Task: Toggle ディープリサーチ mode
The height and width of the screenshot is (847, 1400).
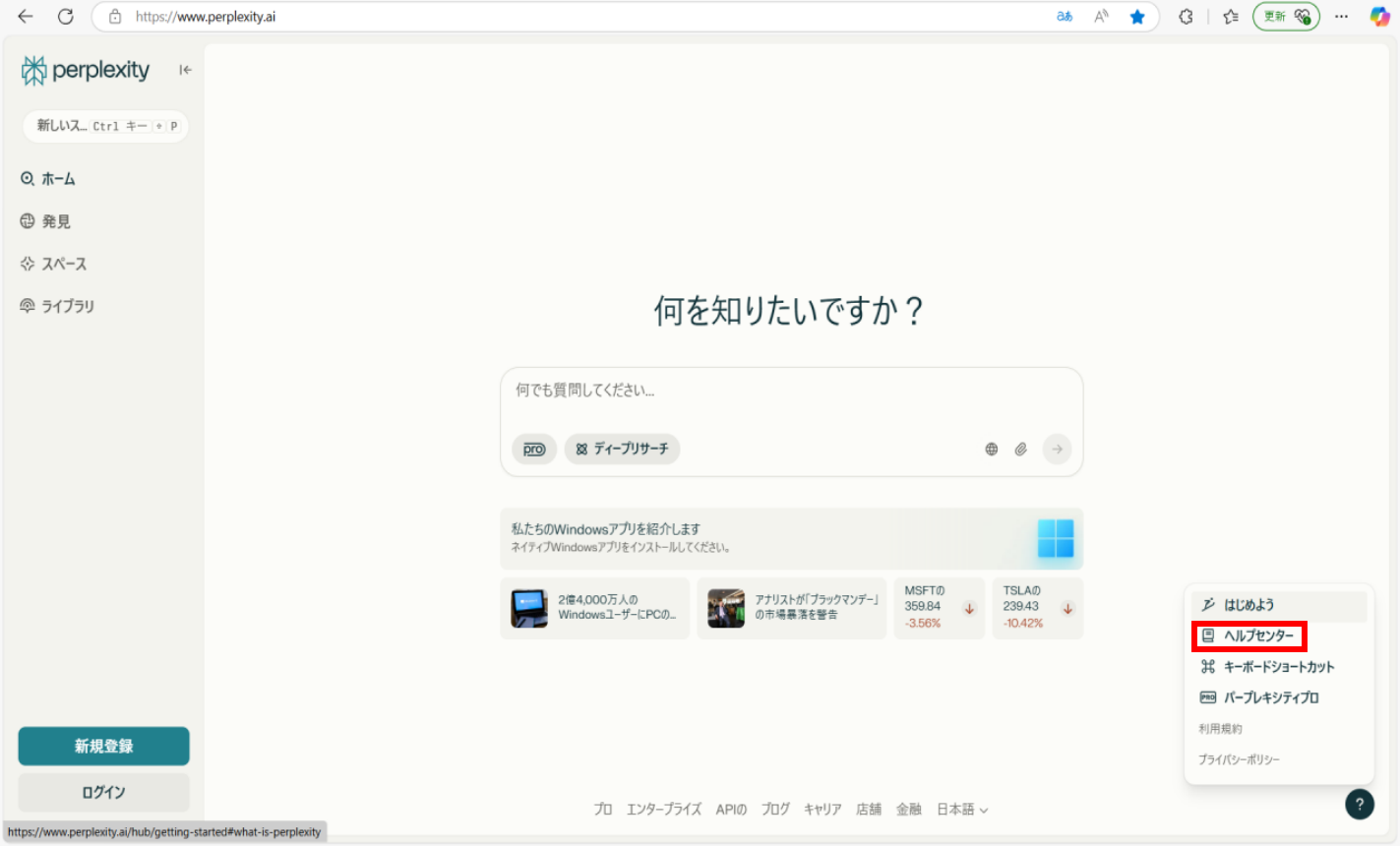Action: [x=623, y=450]
